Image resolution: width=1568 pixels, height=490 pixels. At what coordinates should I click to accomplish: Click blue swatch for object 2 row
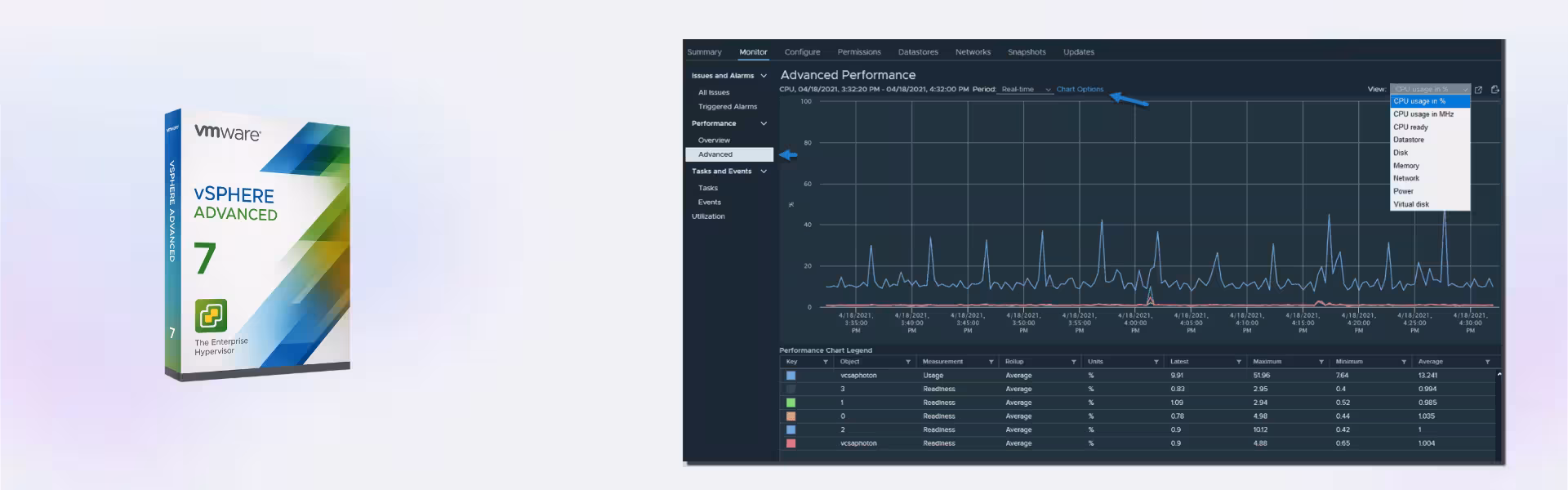(791, 430)
